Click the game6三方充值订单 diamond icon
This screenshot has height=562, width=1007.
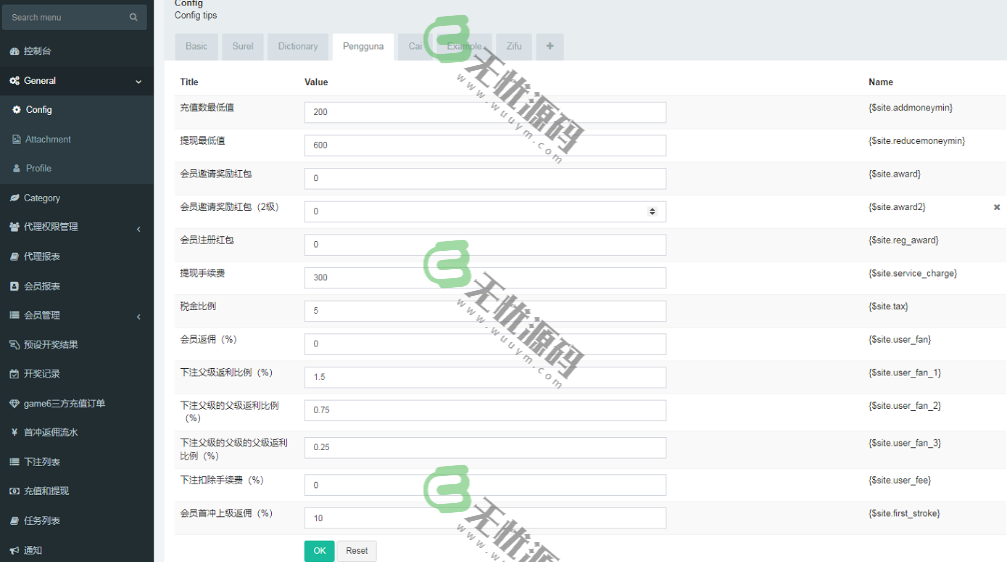tap(14, 403)
